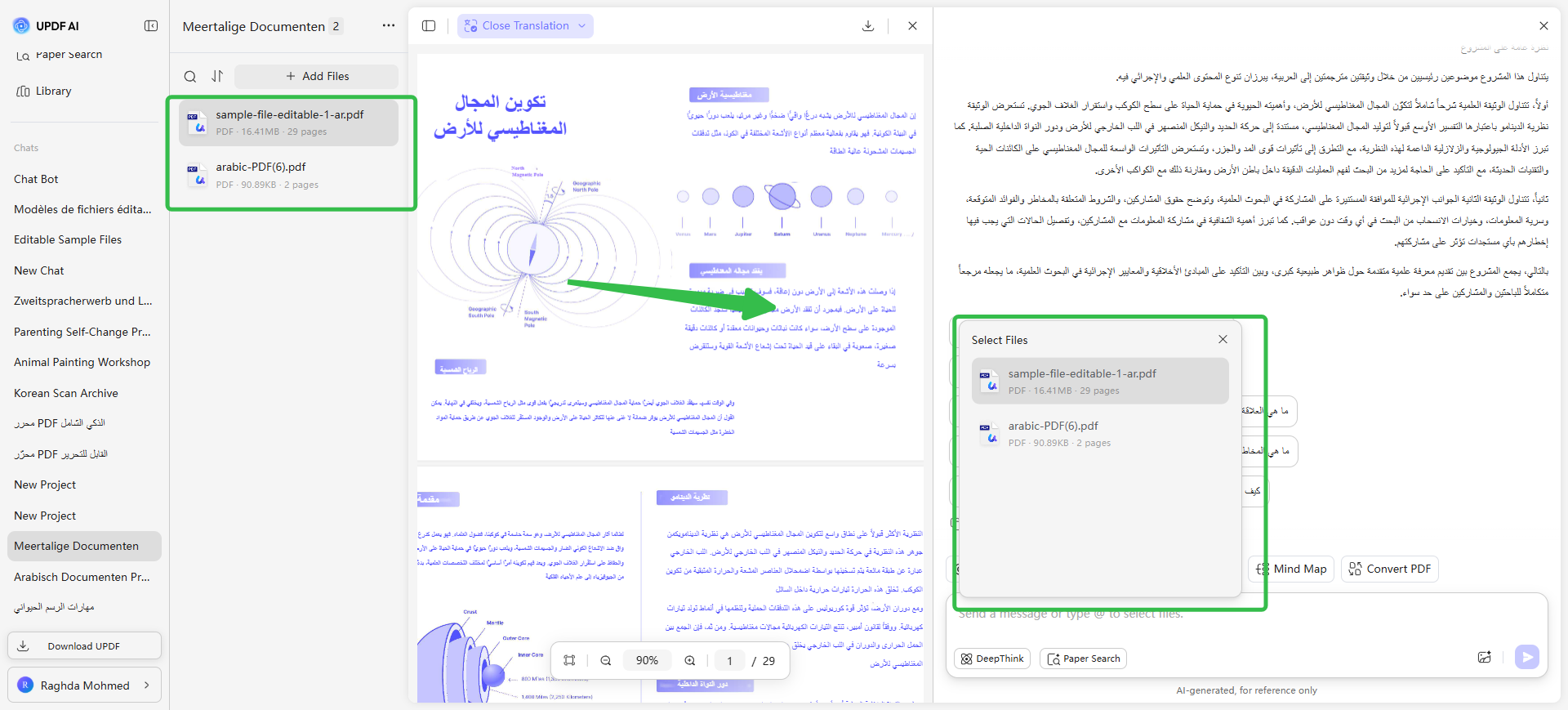The height and width of the screenshot is (710, 1568).
Task: Open Zweitspracherwerb und L... chat
Action: [x=82, y=301]
